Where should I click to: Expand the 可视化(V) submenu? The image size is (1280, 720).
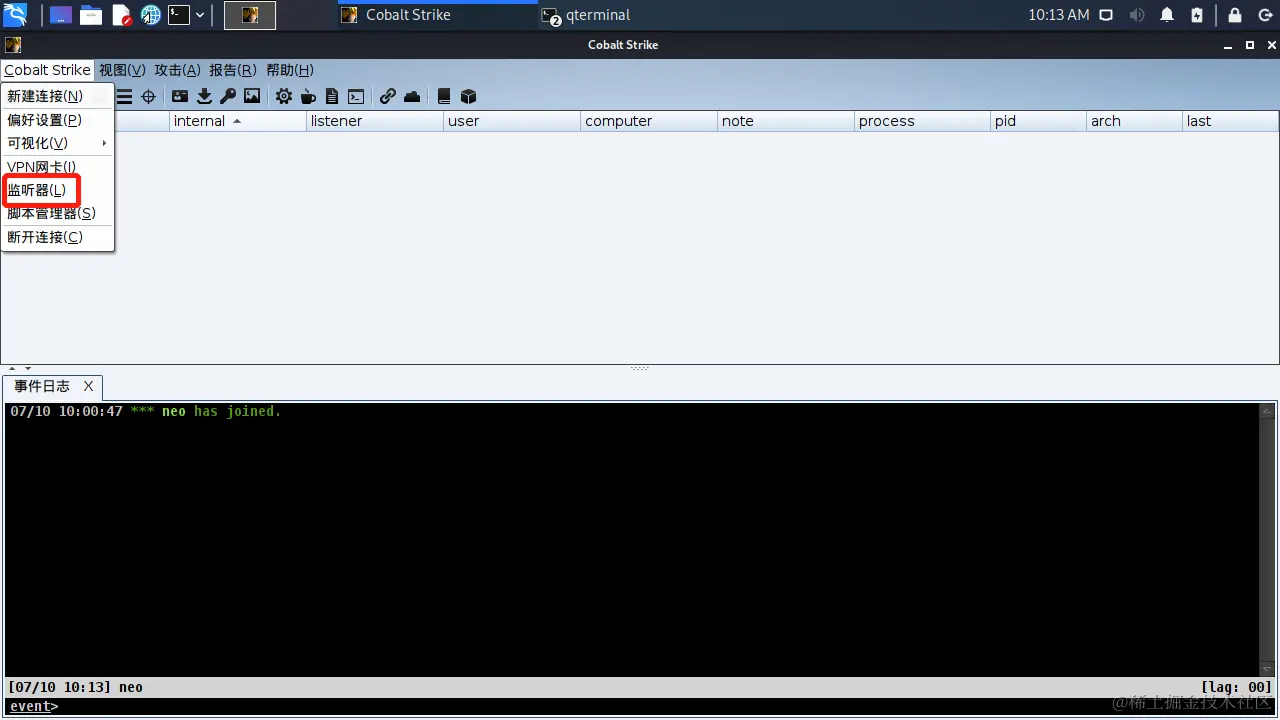pos(58,143)
